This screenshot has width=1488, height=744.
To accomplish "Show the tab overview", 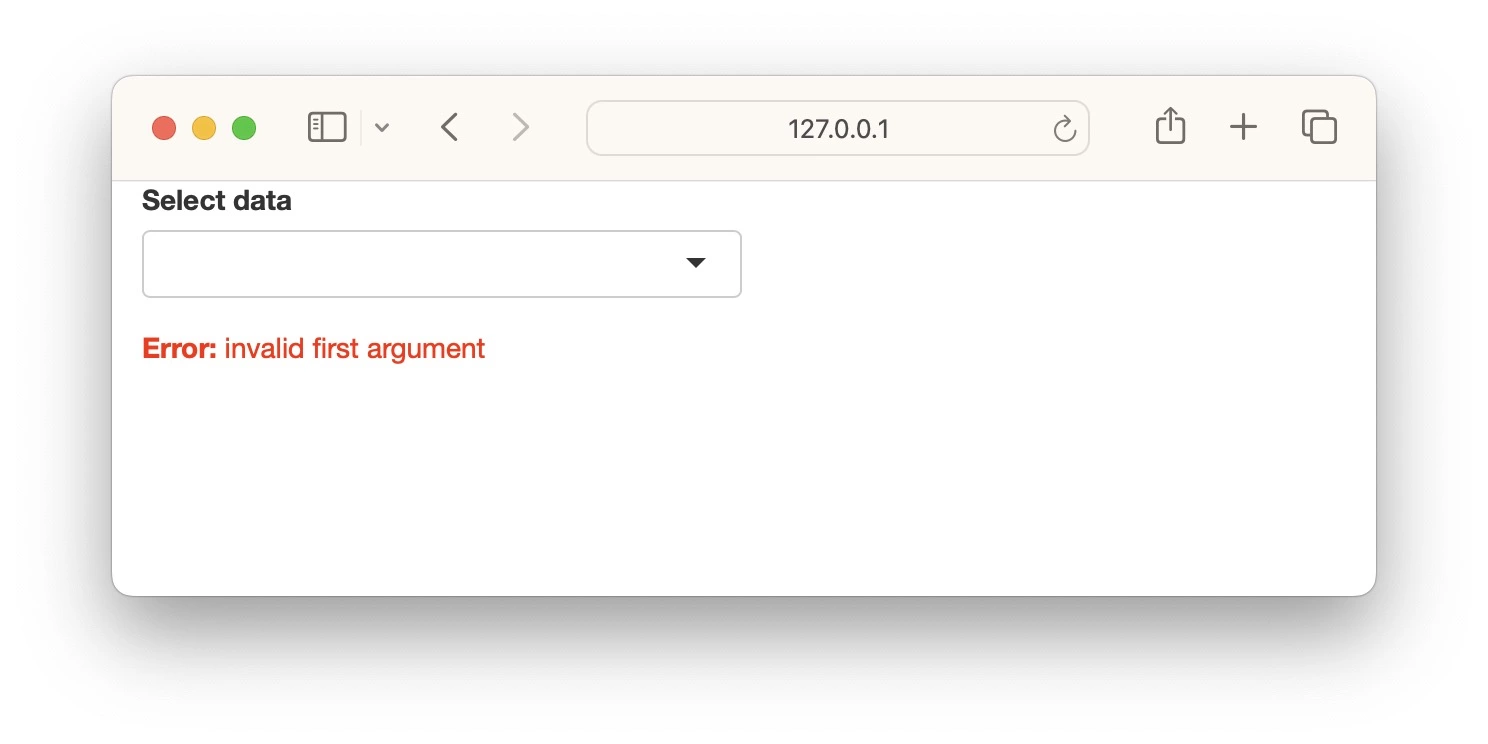I will 1319,127.
